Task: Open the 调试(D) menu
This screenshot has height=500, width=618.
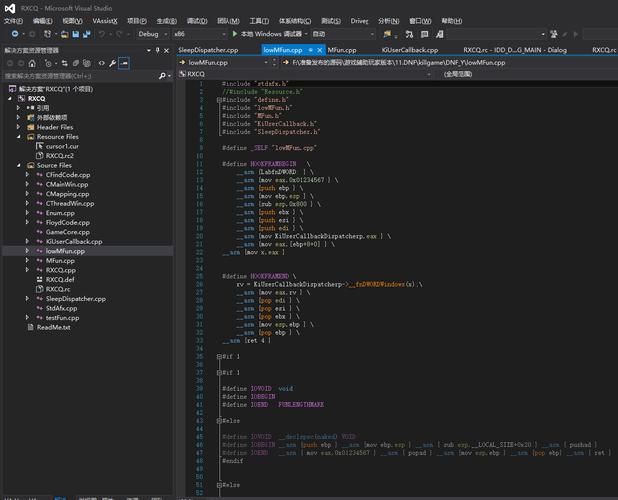Action: (x=197, y=21)
